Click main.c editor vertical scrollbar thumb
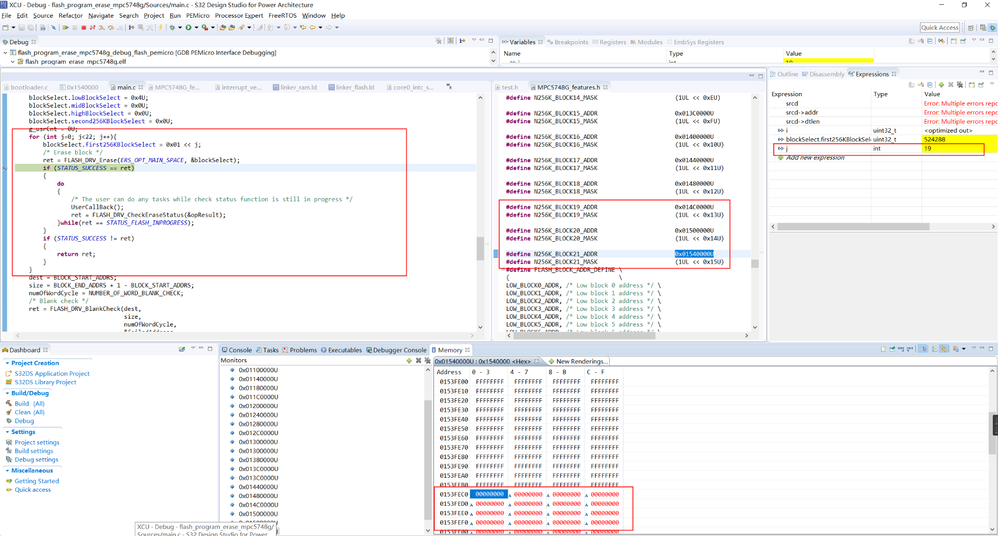The image size is (998, 536). click(x=481, y=248)
